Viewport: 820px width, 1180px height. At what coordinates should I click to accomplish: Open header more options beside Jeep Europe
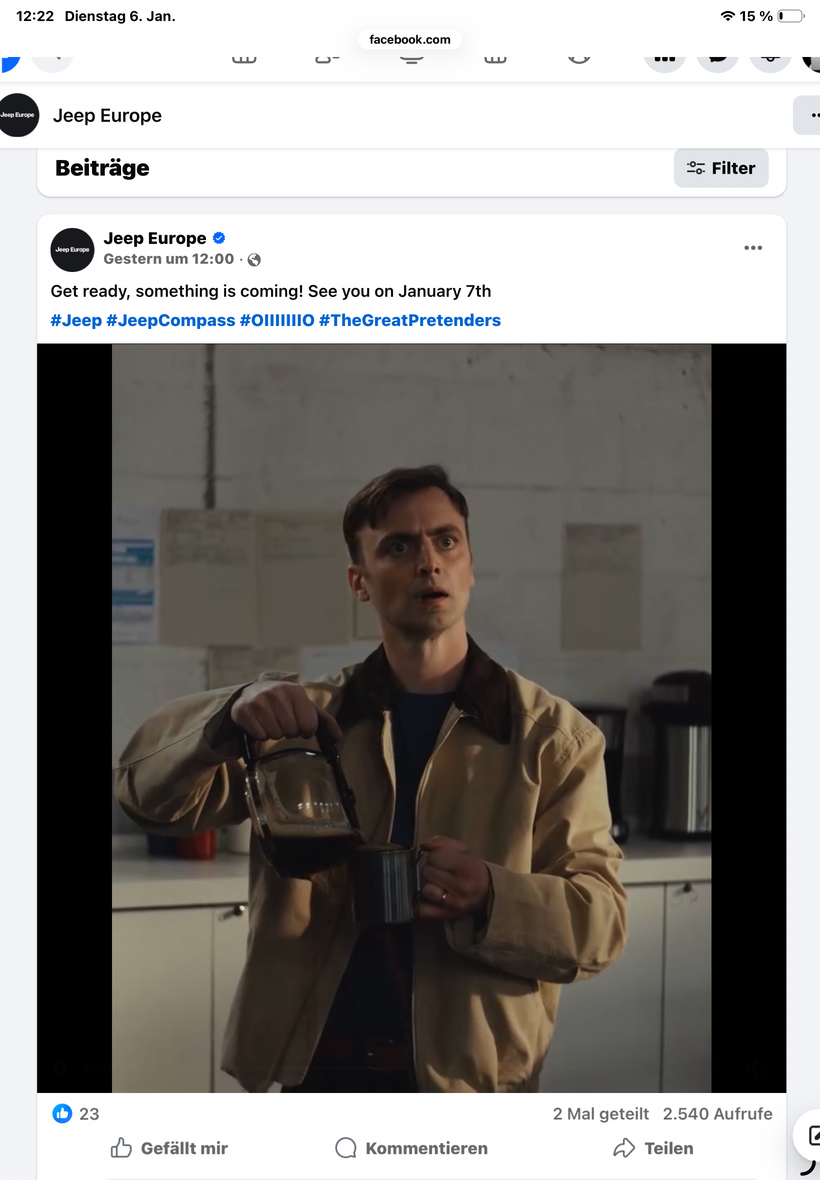(x=810, y=115)
